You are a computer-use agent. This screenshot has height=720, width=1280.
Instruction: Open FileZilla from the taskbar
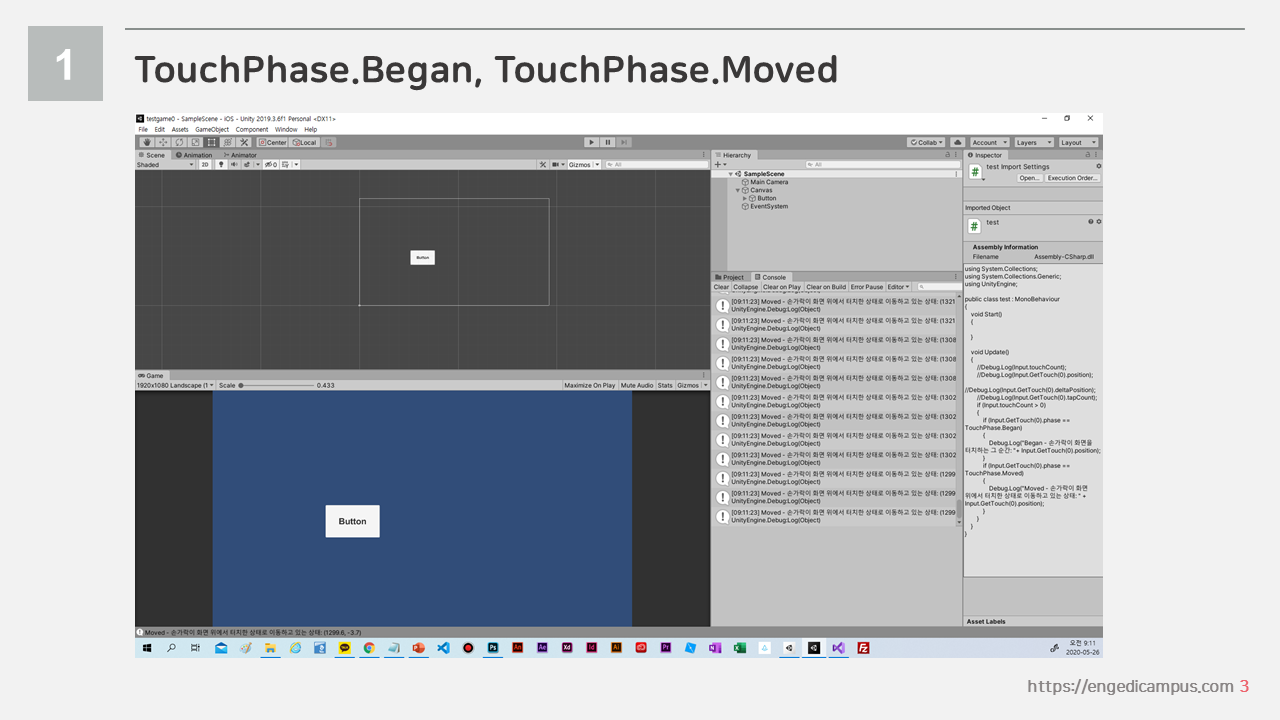point(863,648)
